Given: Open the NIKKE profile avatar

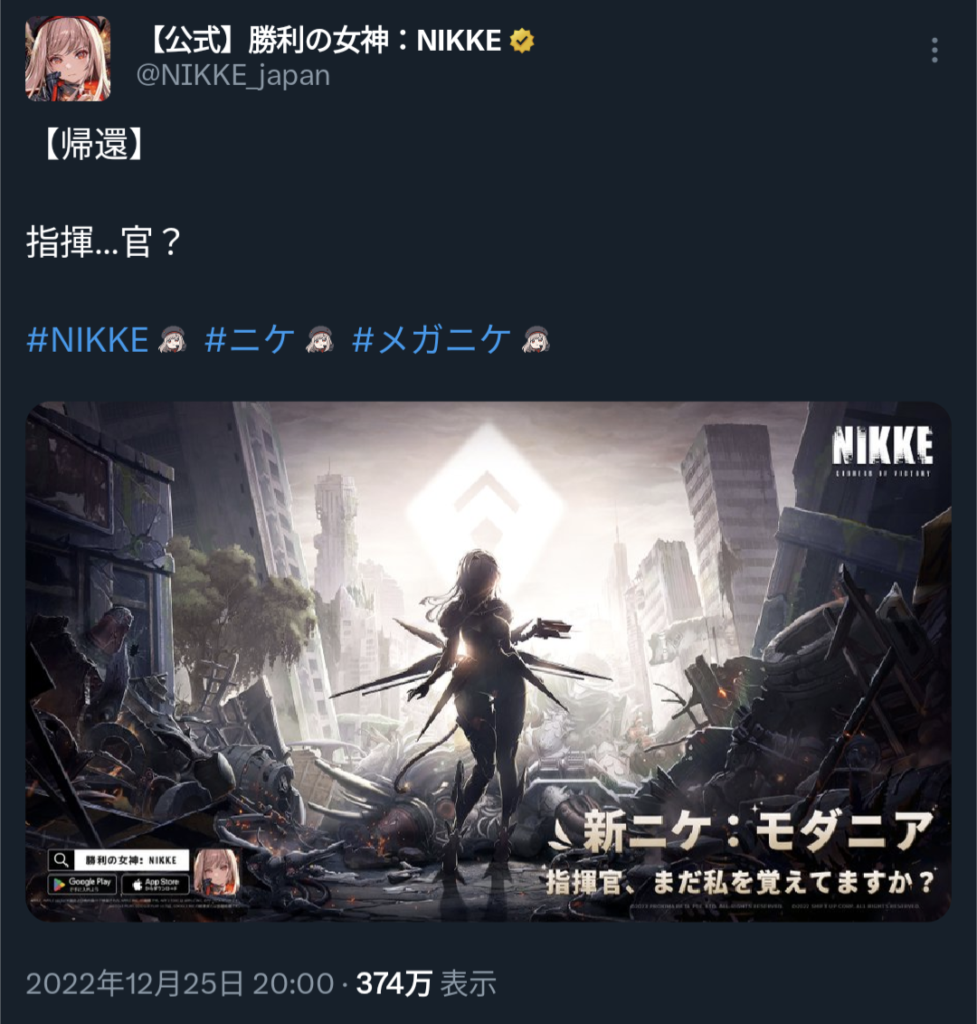Looking at the screenshot, I should click(68, 59).
